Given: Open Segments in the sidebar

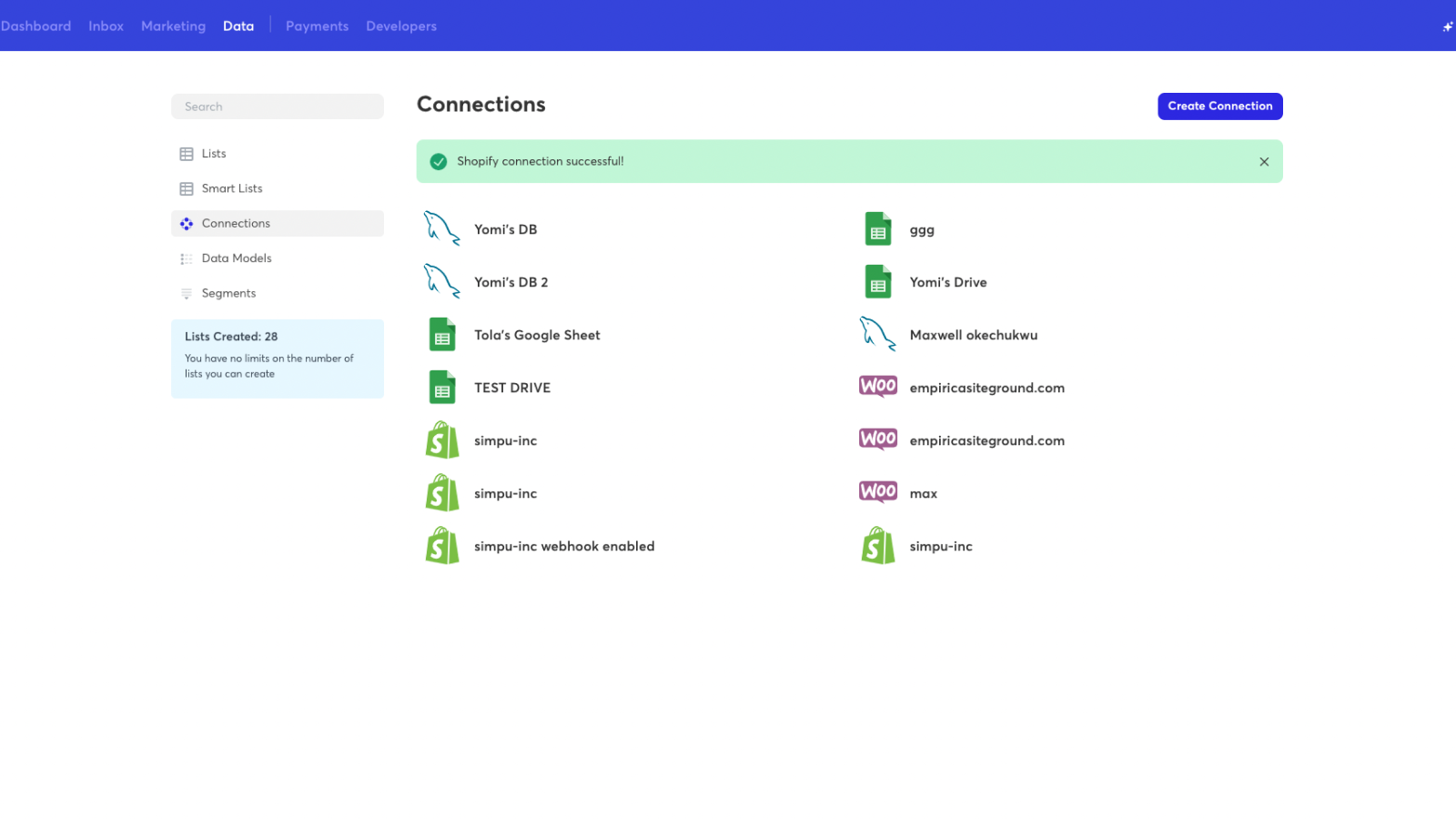Looking at the screenshot, I should click(228, 293).
